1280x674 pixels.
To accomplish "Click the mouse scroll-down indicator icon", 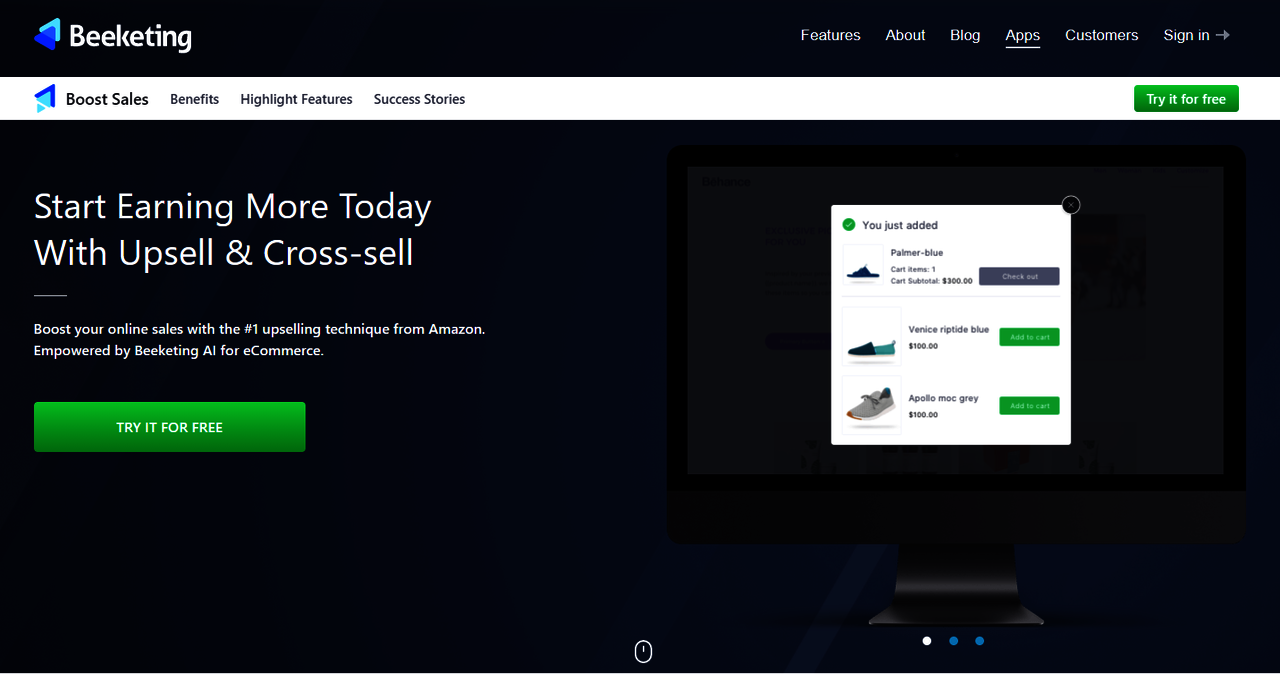I will coord(643,651).
